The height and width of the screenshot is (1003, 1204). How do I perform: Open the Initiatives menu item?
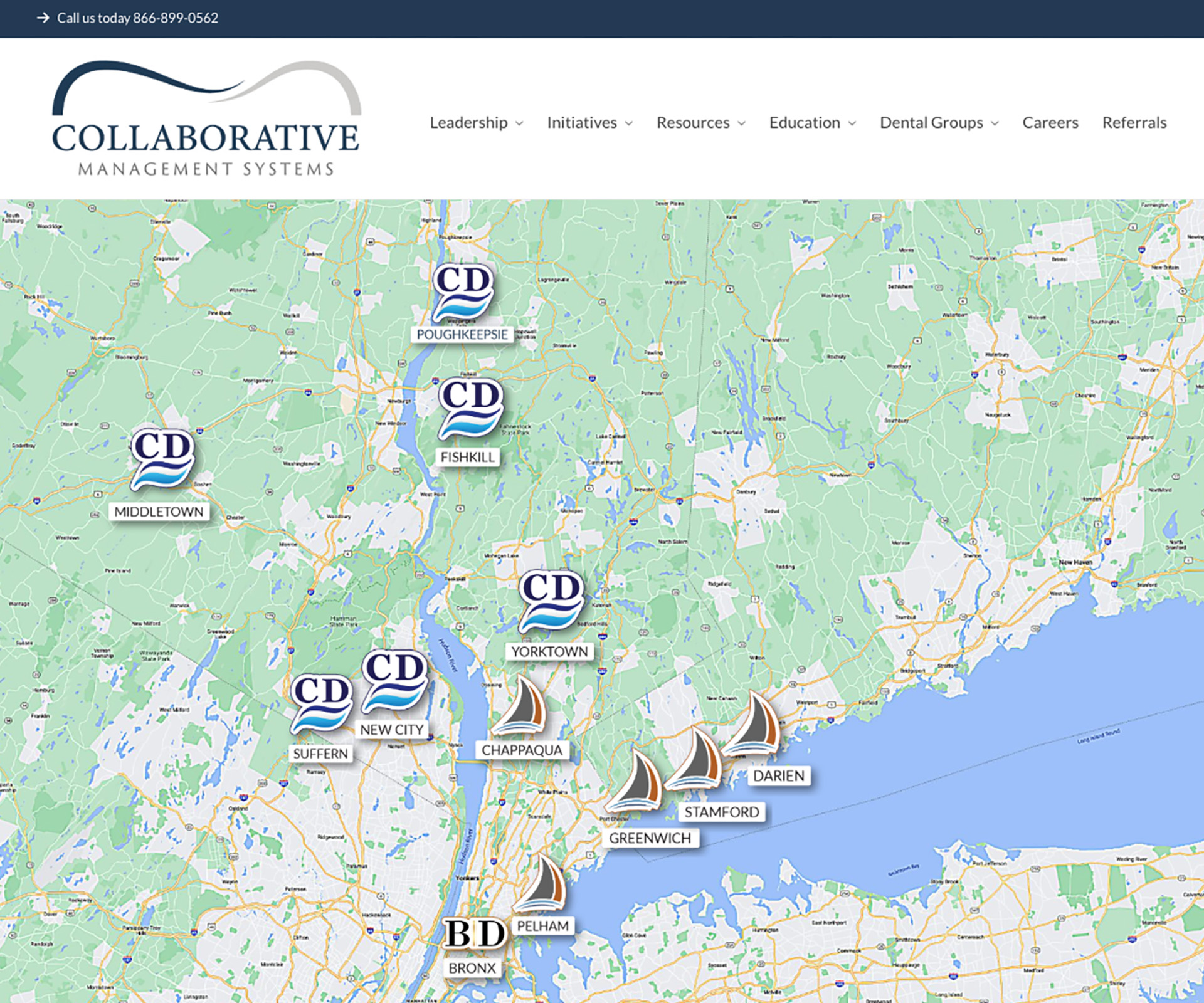coord(582,123)
